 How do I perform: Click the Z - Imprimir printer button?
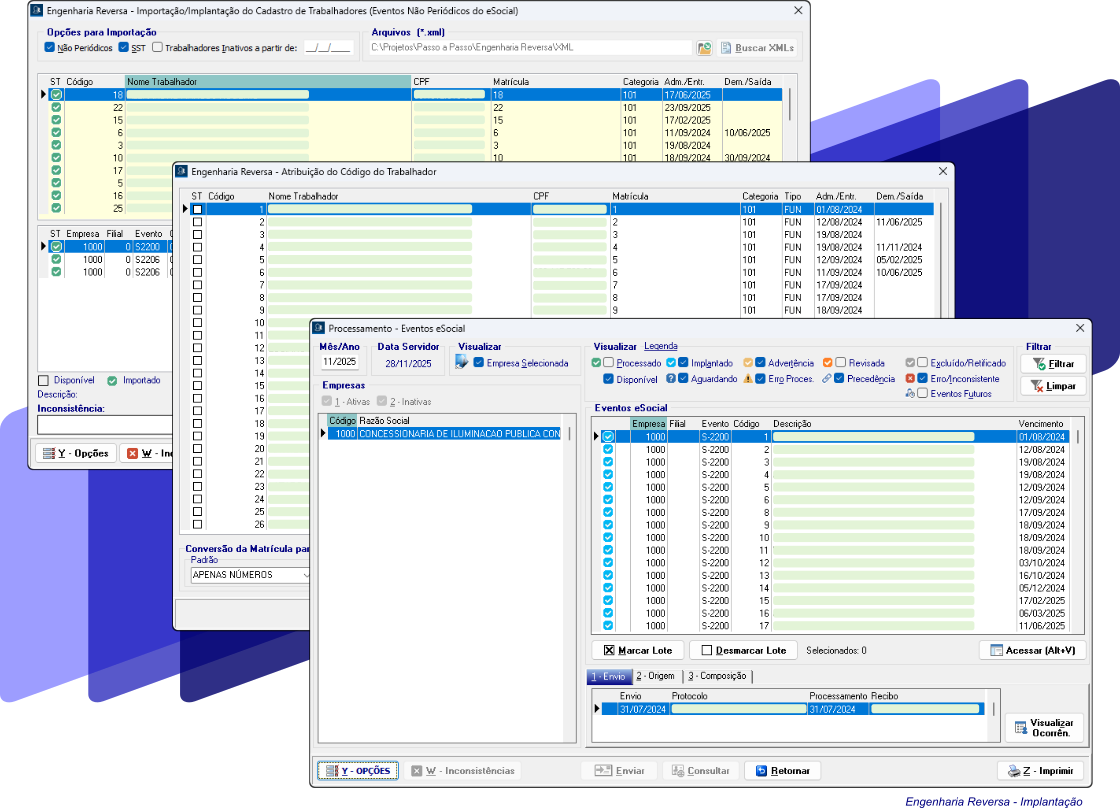(x=1040, y=771)
